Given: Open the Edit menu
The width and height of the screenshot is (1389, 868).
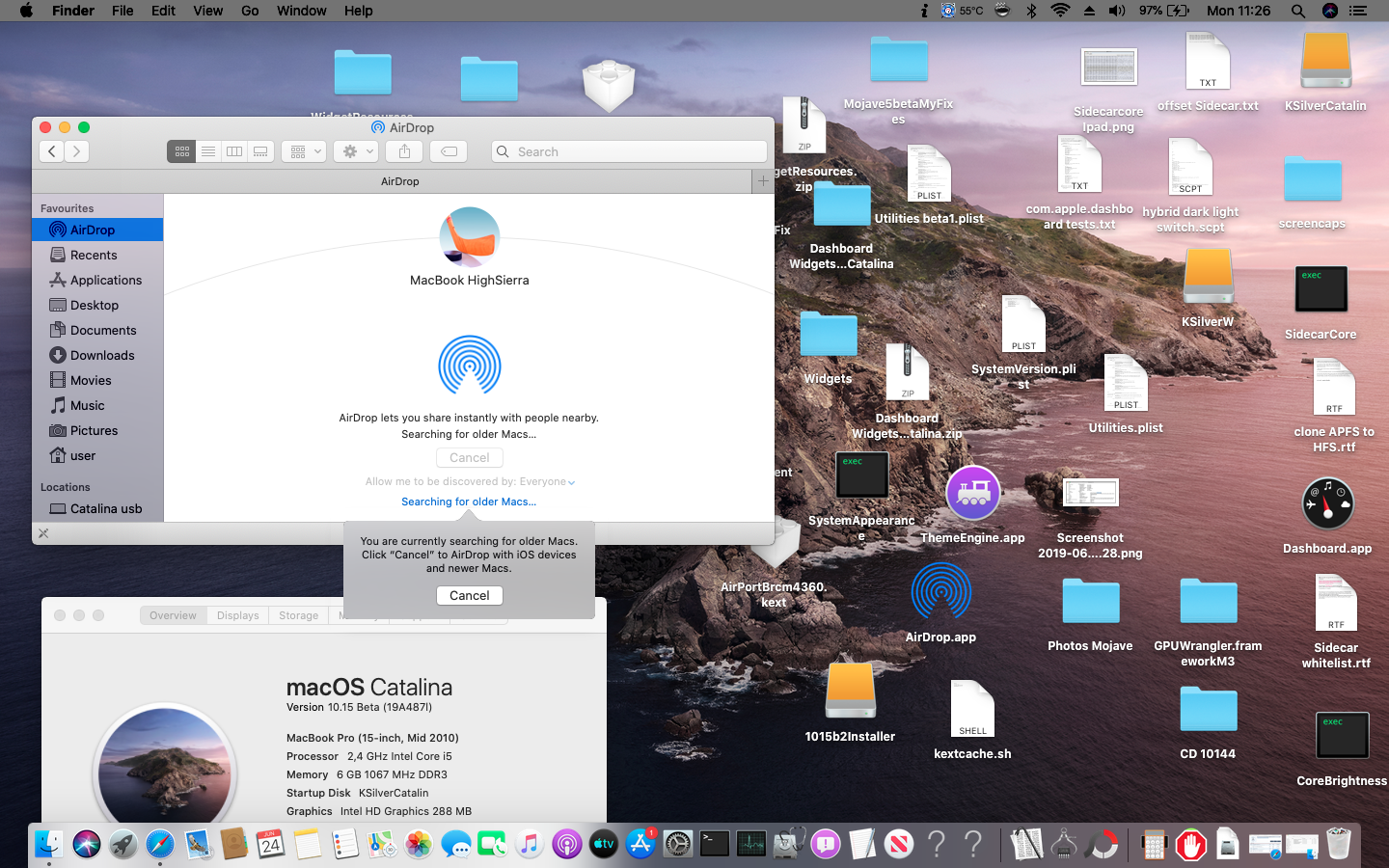Looking at the screenshot, I should coord(163,11).
